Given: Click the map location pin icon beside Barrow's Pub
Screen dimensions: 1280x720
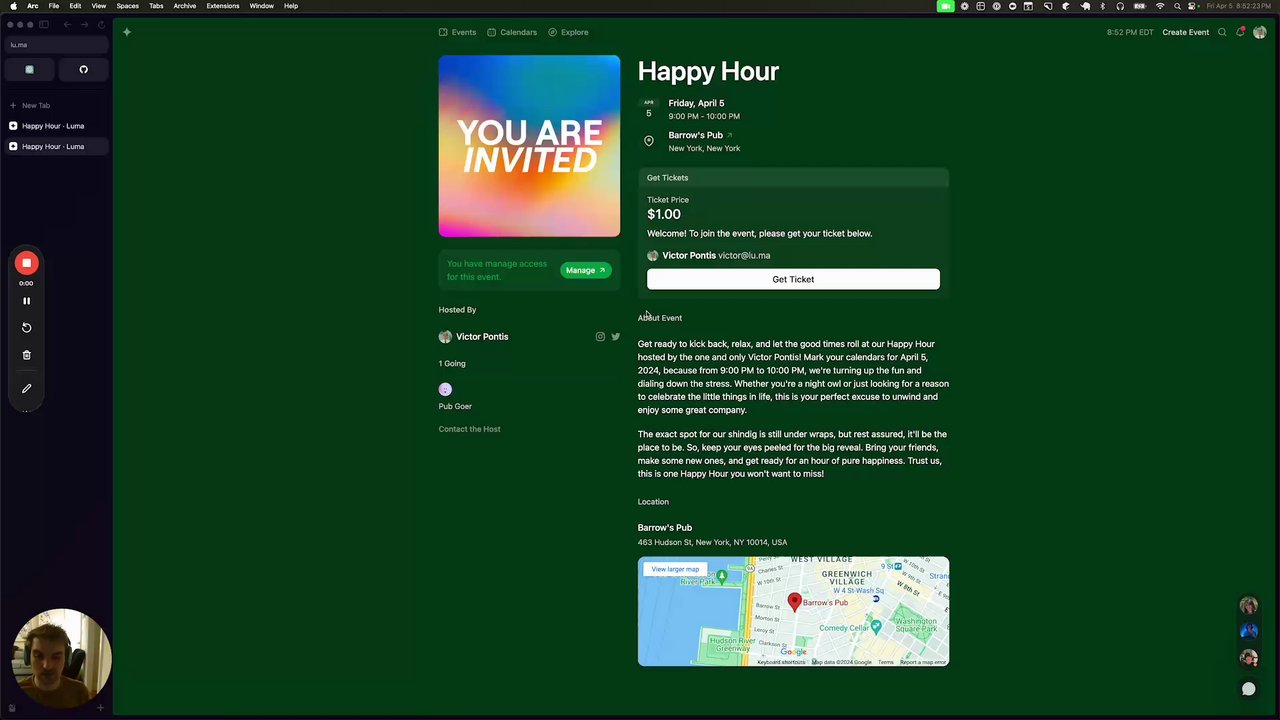Looking at the screenshot, I should (648, 141).
